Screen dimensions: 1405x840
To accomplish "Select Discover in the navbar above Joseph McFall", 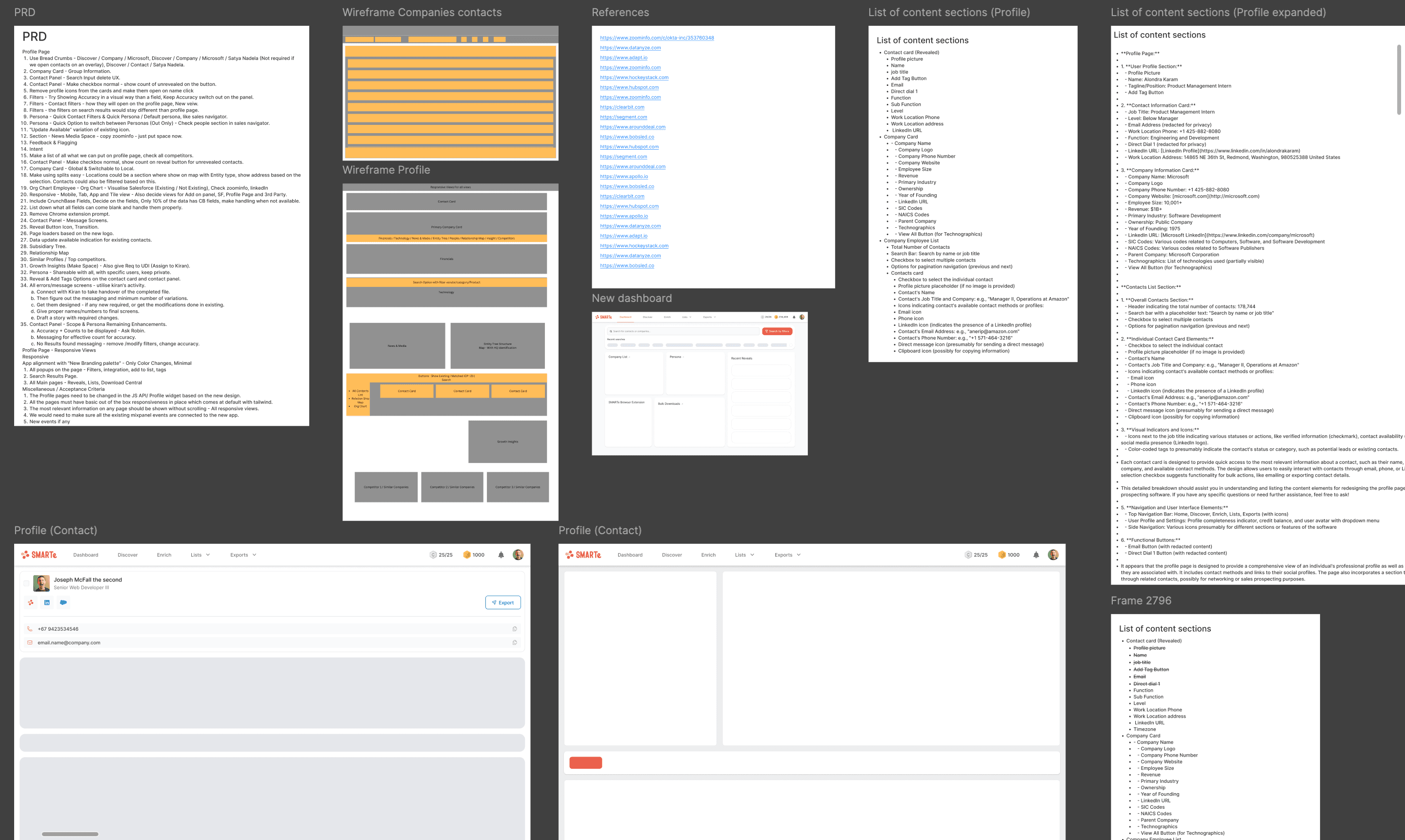I will coord(127,555).
